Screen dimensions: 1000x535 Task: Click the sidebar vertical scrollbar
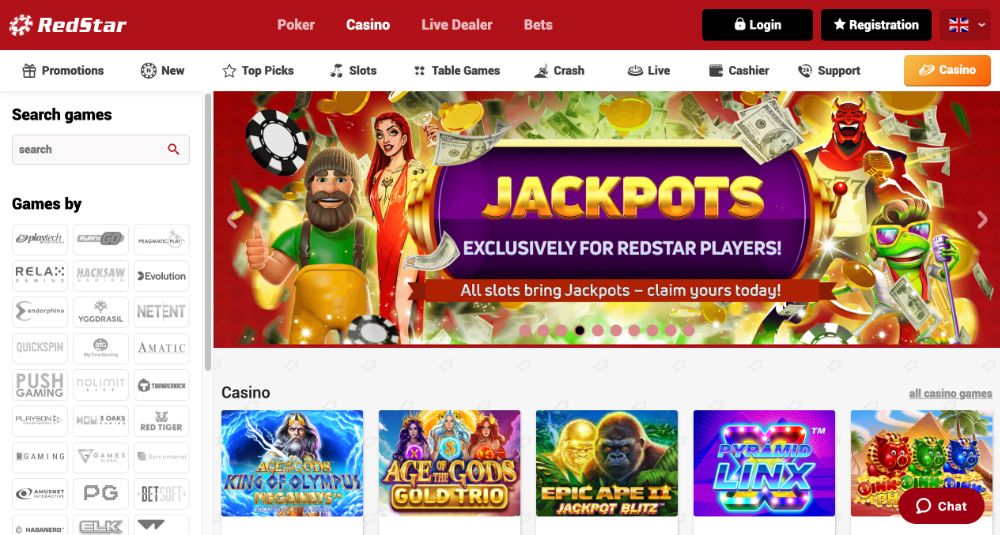click(x=207, y=233)
